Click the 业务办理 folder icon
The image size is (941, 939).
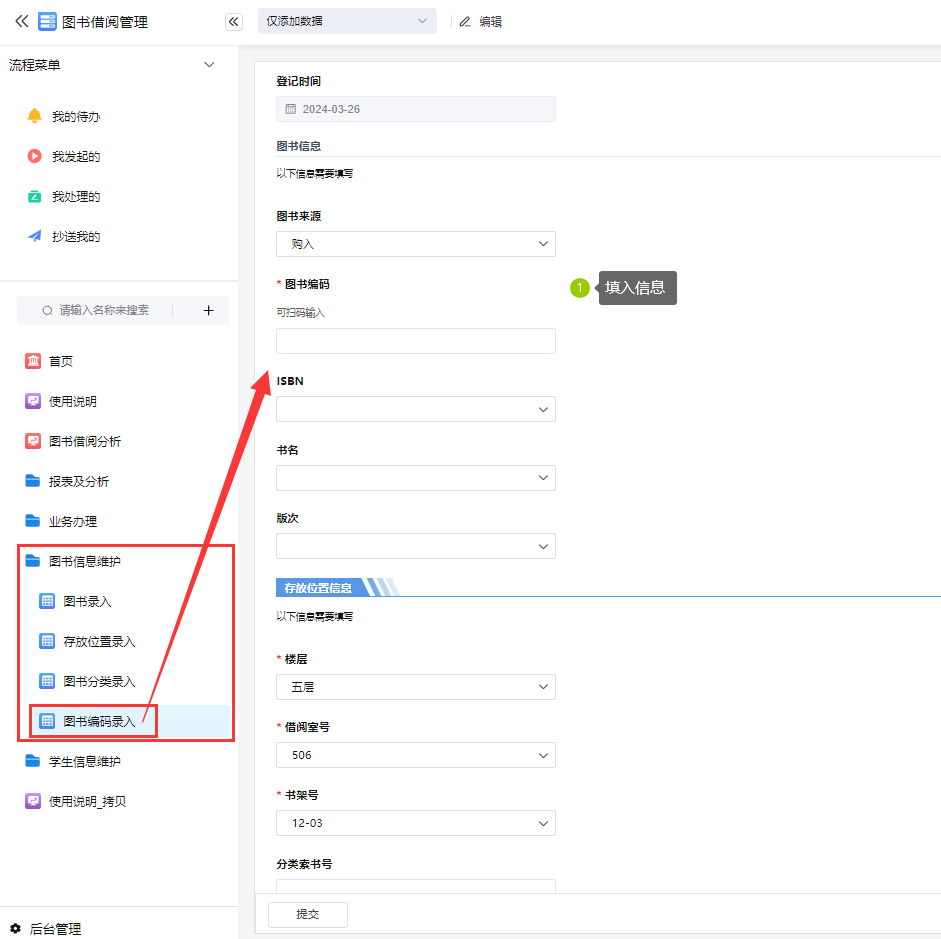click(32, 521)
